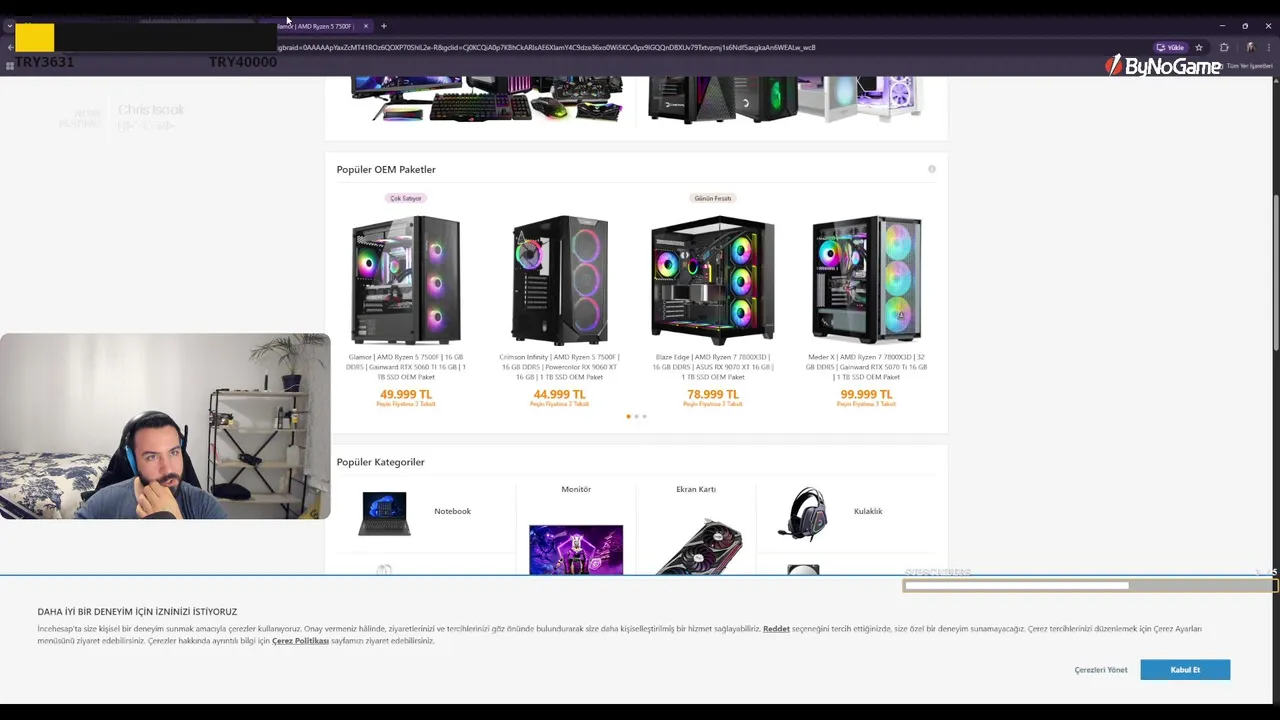This screenshot has width=1280, height=720.
Task: Open the browser three-dot menu
Action: tap(1269, 47)
